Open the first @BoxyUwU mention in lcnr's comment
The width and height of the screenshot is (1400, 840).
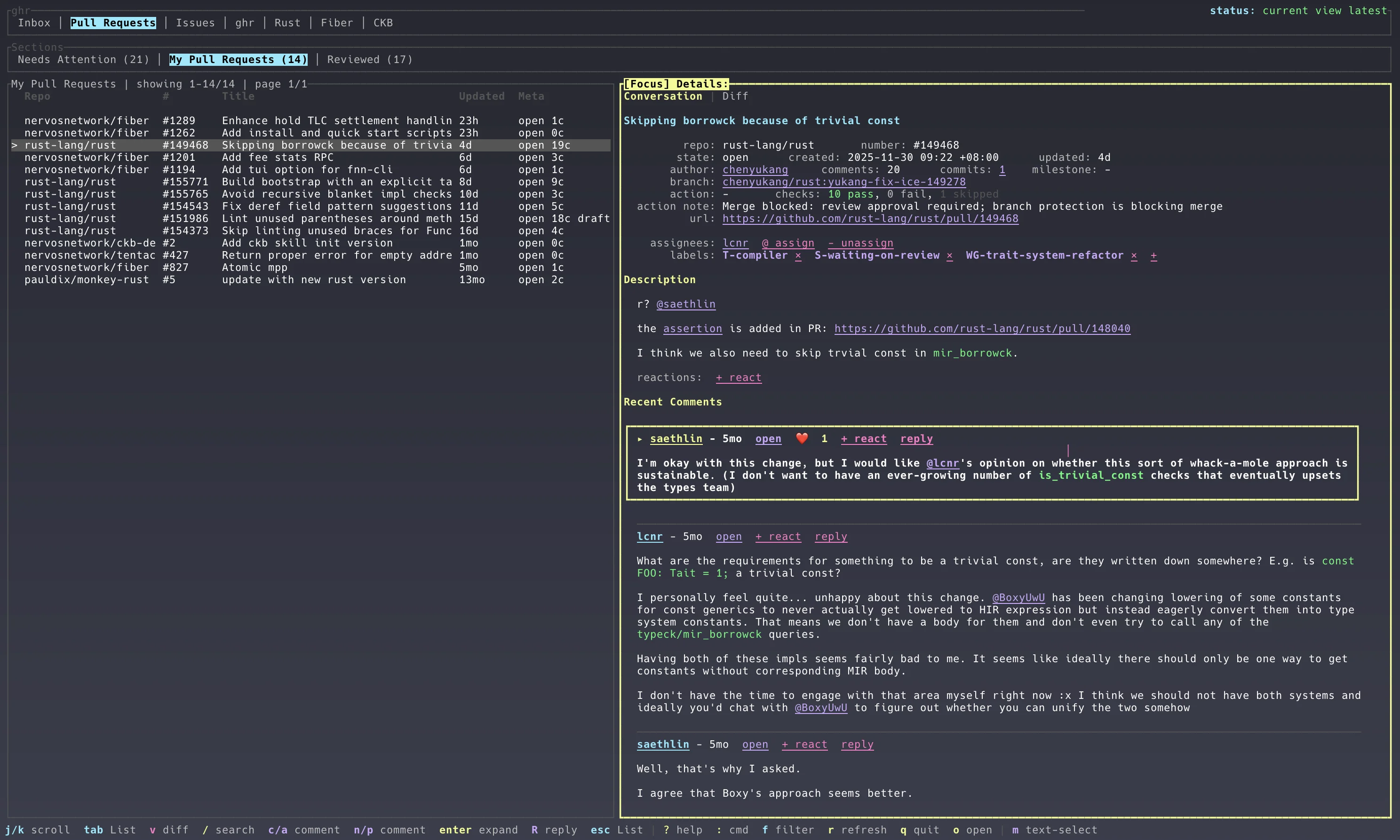[1018, 598]
